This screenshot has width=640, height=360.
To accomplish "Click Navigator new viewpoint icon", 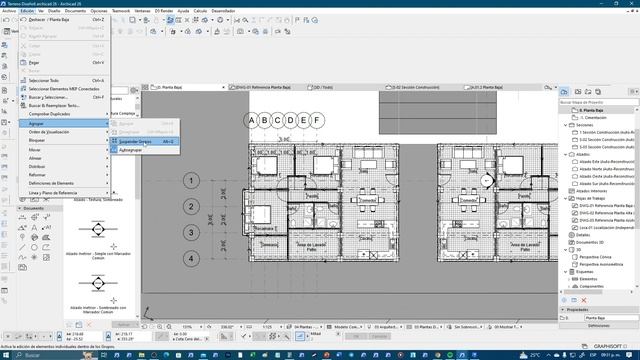I will [574, 300].
